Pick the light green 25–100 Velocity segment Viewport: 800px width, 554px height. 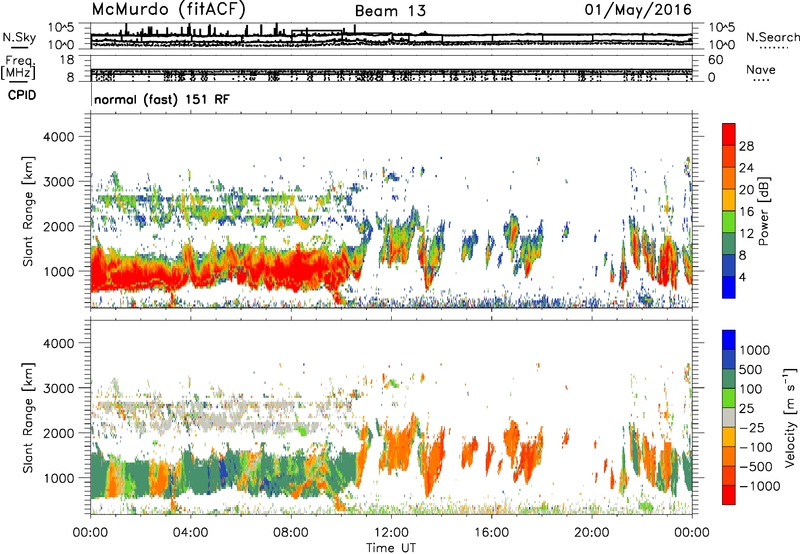click(729, 398)
